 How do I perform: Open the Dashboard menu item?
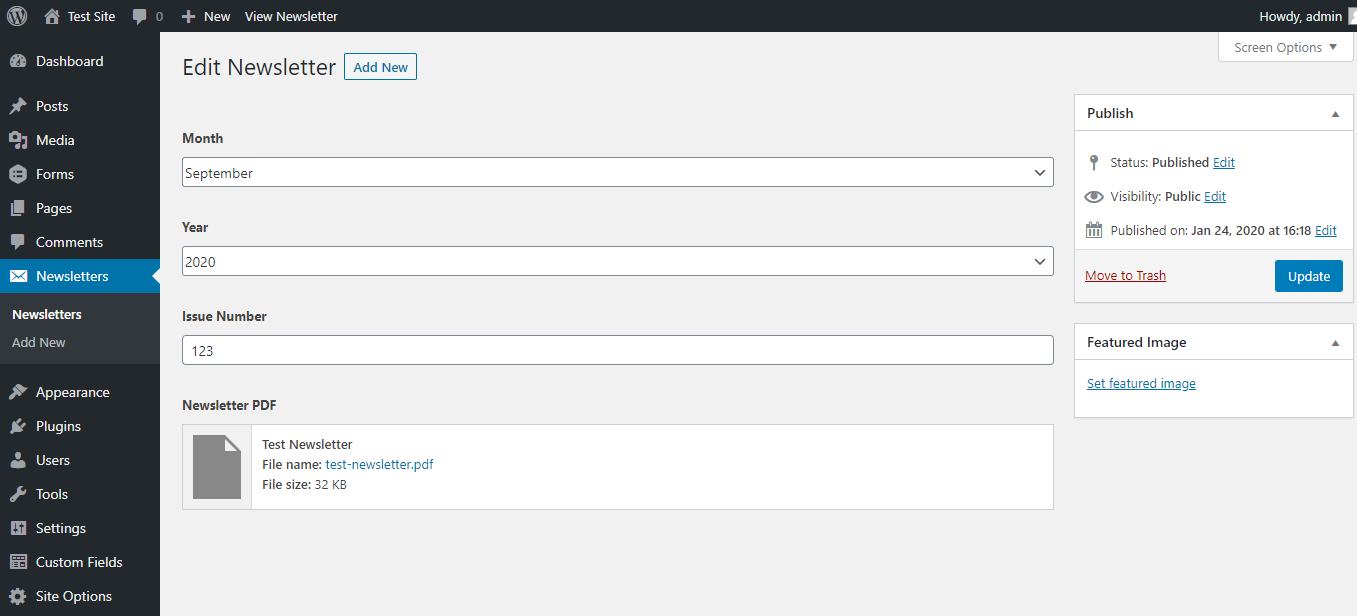click(69, 61)
